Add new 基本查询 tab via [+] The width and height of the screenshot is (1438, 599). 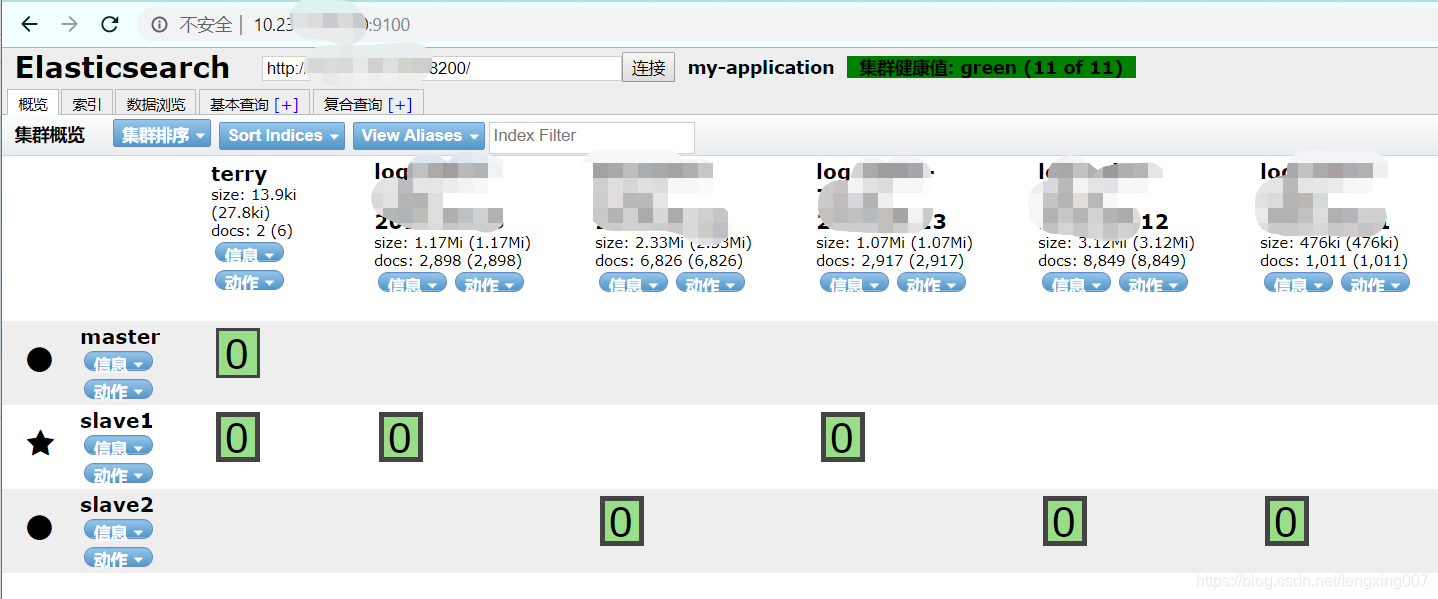coord(286,105)
